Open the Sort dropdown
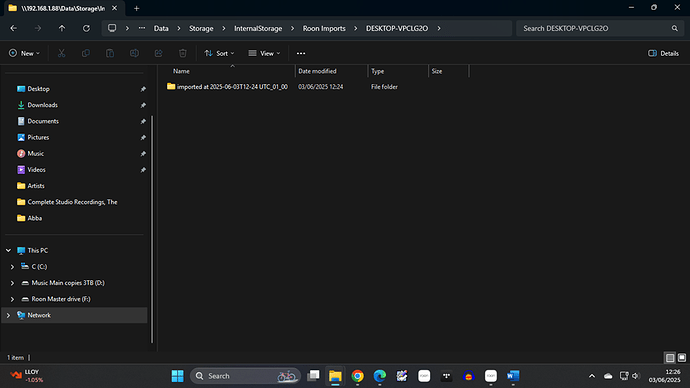Viewport: 690px width, 388px height. click(219, 53)
